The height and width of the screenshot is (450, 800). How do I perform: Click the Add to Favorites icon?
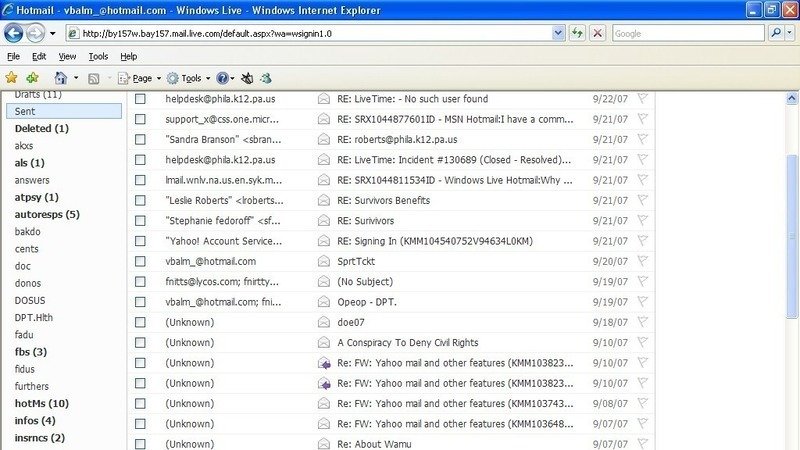[33, 78]
